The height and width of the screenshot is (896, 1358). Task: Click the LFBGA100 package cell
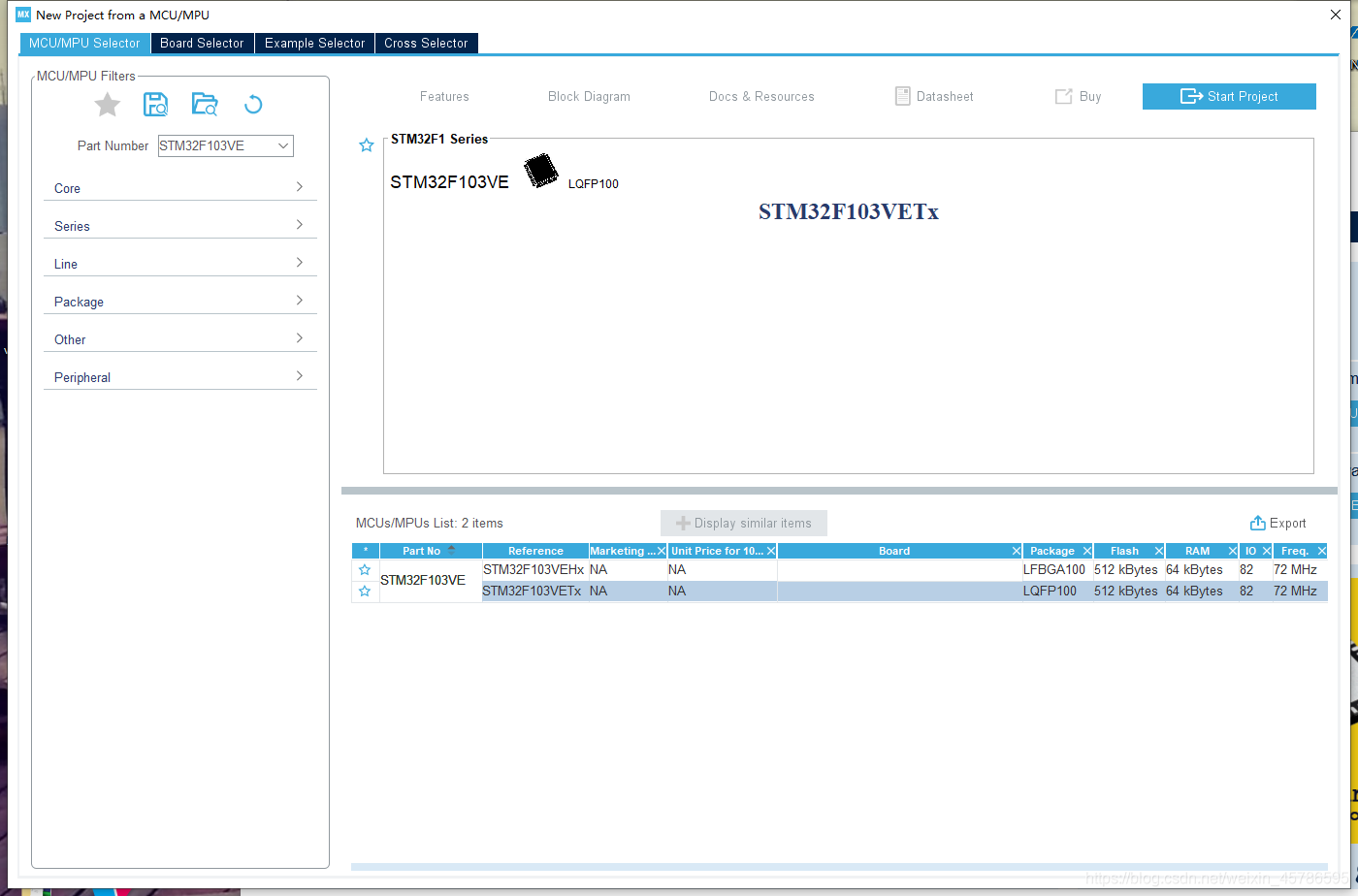pyautogui.click(x=1056, y=570)
